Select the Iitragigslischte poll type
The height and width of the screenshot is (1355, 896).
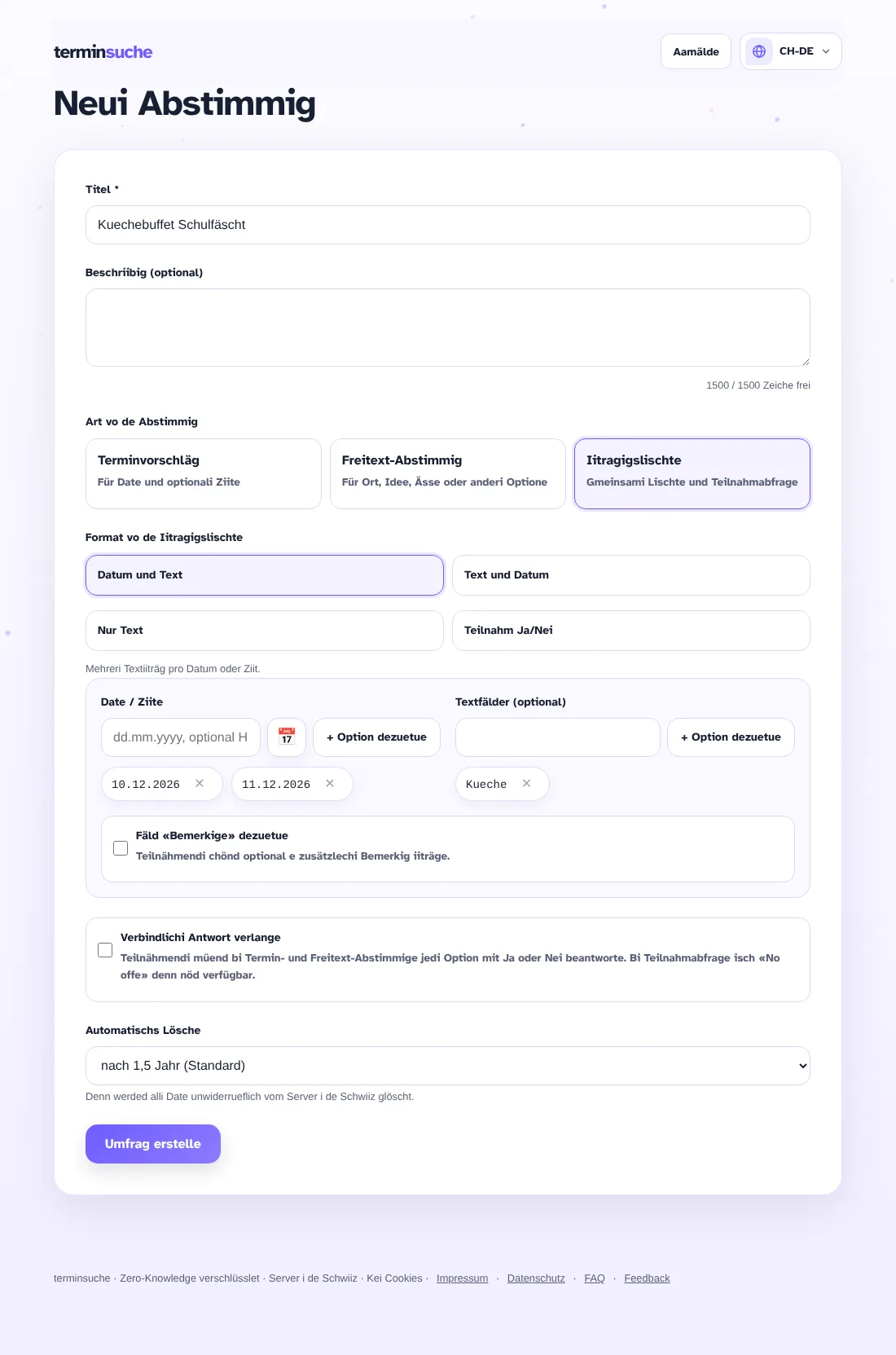(692, 473)
